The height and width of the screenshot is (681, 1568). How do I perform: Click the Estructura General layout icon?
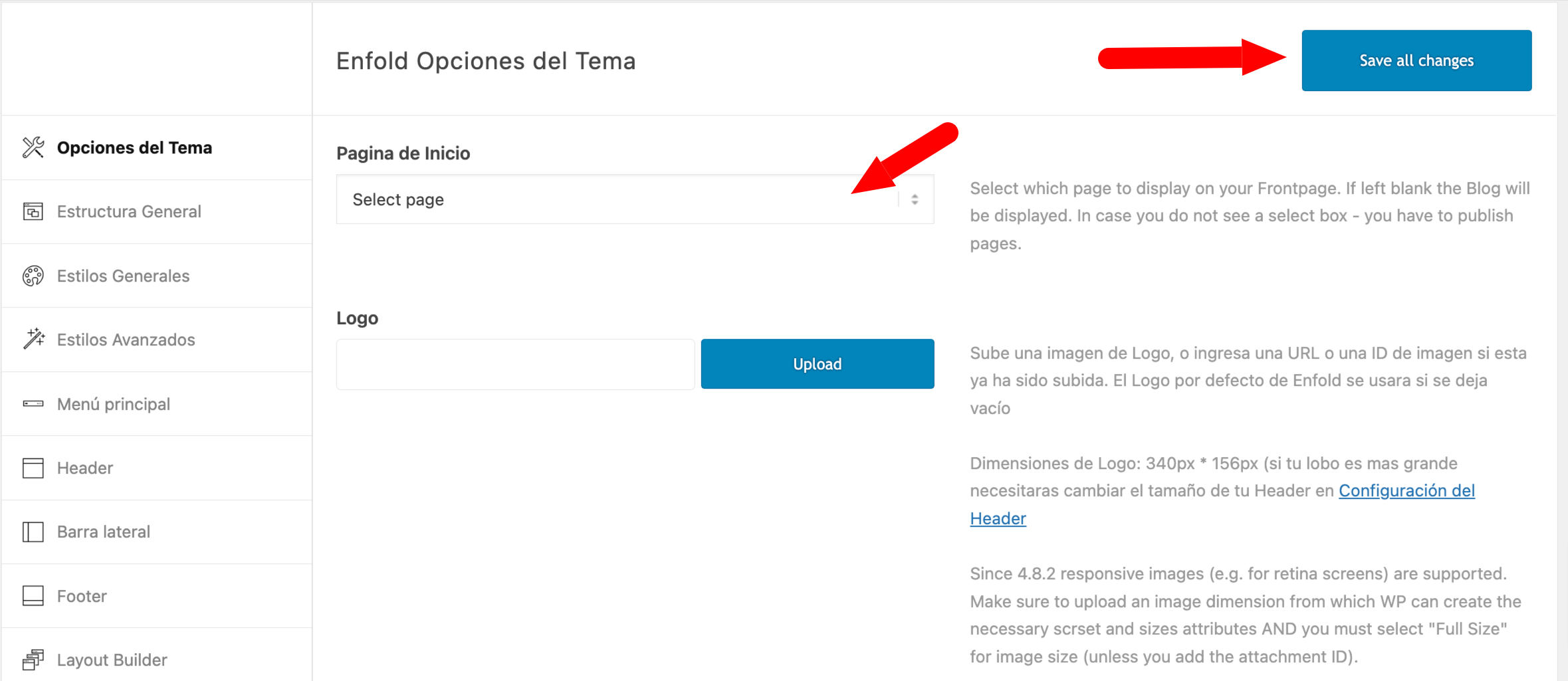[x=33, y=211]
